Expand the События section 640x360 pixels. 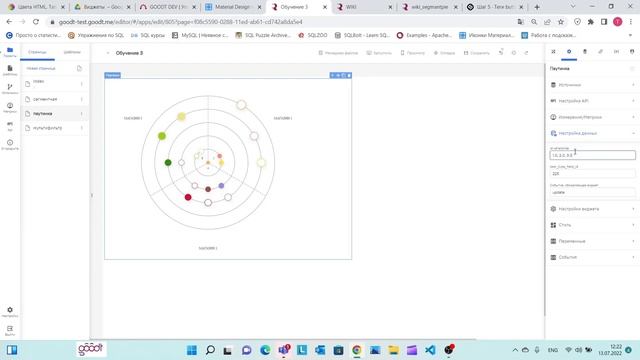592,257
